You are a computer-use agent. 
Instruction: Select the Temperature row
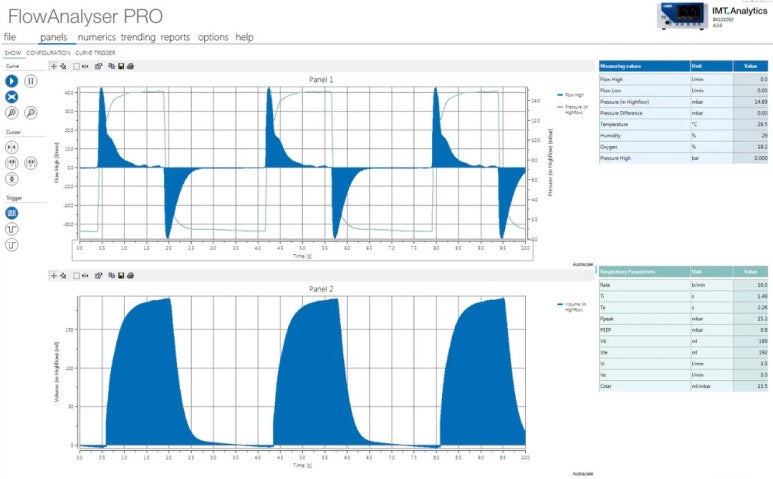[683, 124]
